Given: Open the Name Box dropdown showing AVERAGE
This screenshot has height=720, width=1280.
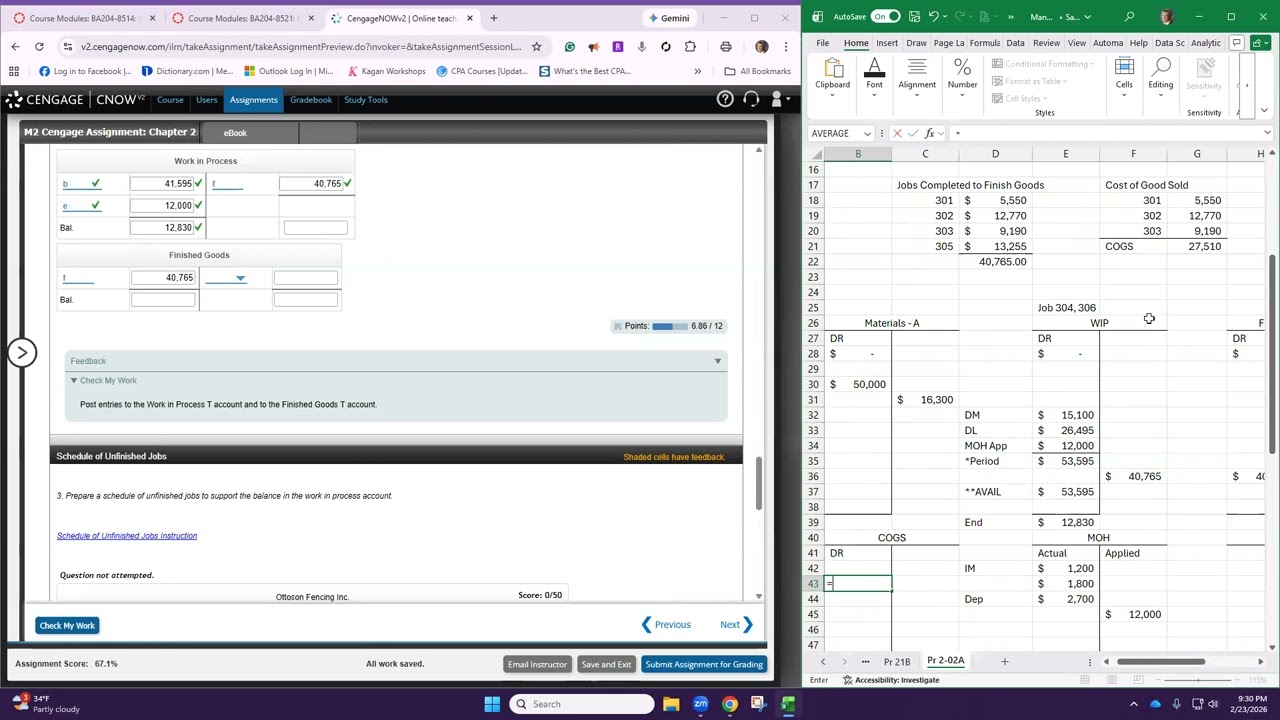Looking at the screenshot, I should point(867,133).
